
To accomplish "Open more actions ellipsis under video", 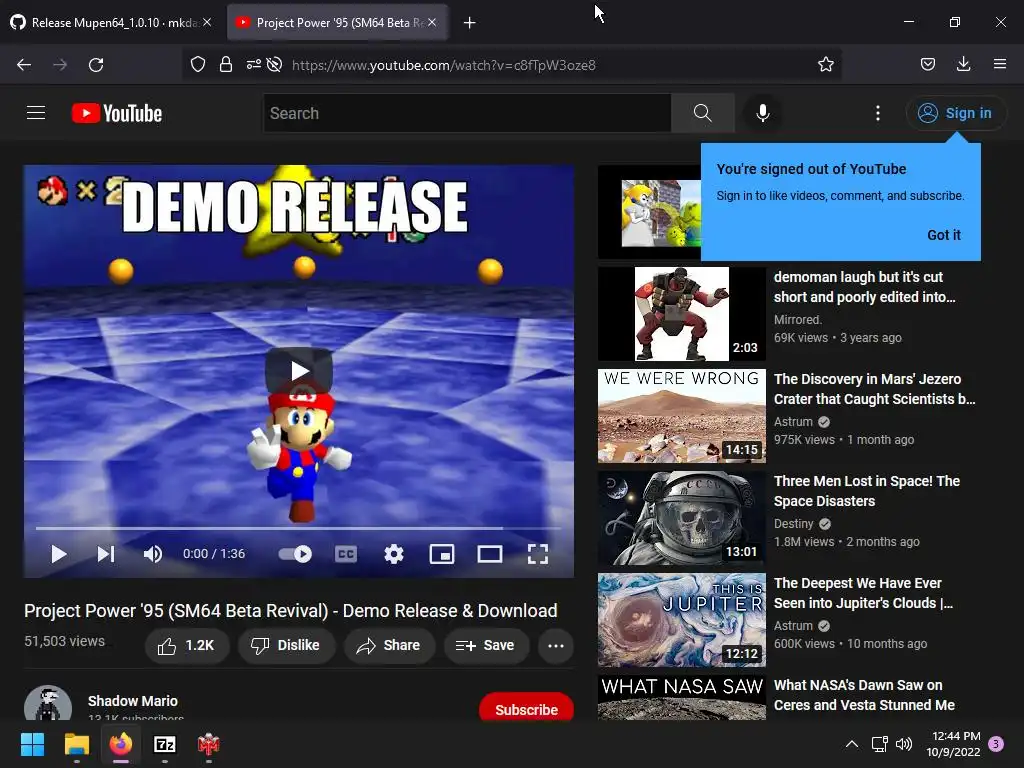I will [556, 645].
